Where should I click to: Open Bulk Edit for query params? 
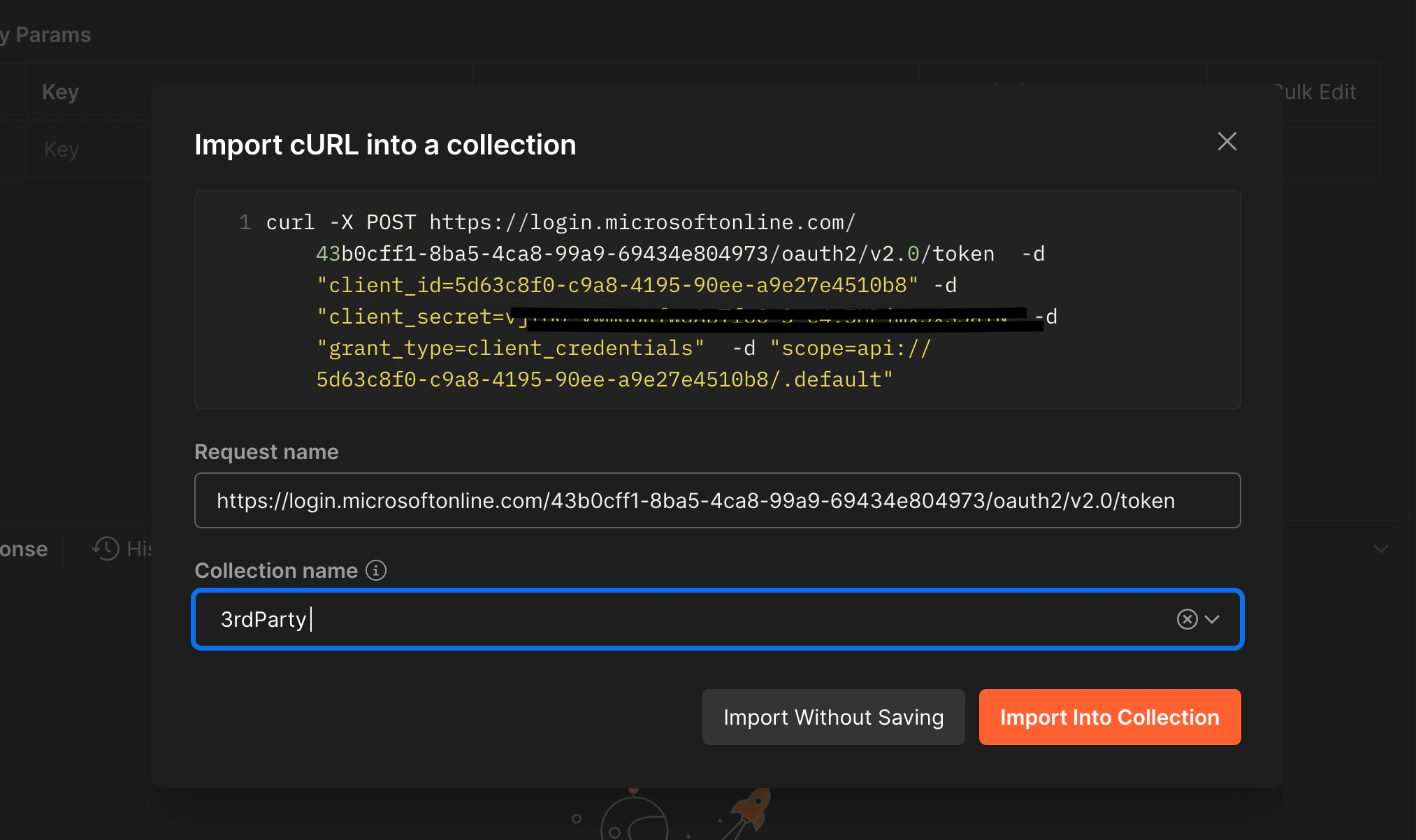point(1315,92)
